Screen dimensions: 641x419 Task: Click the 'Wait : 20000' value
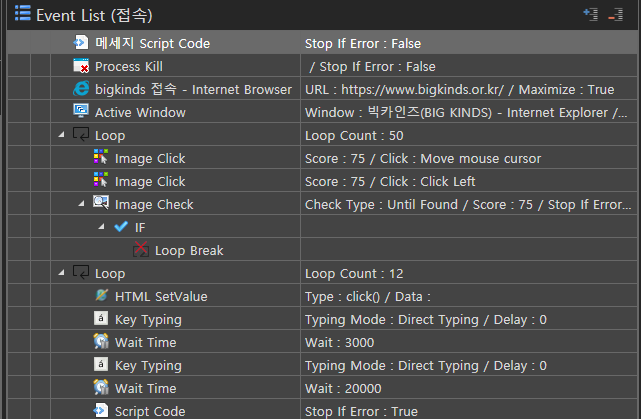click(343, 388)
